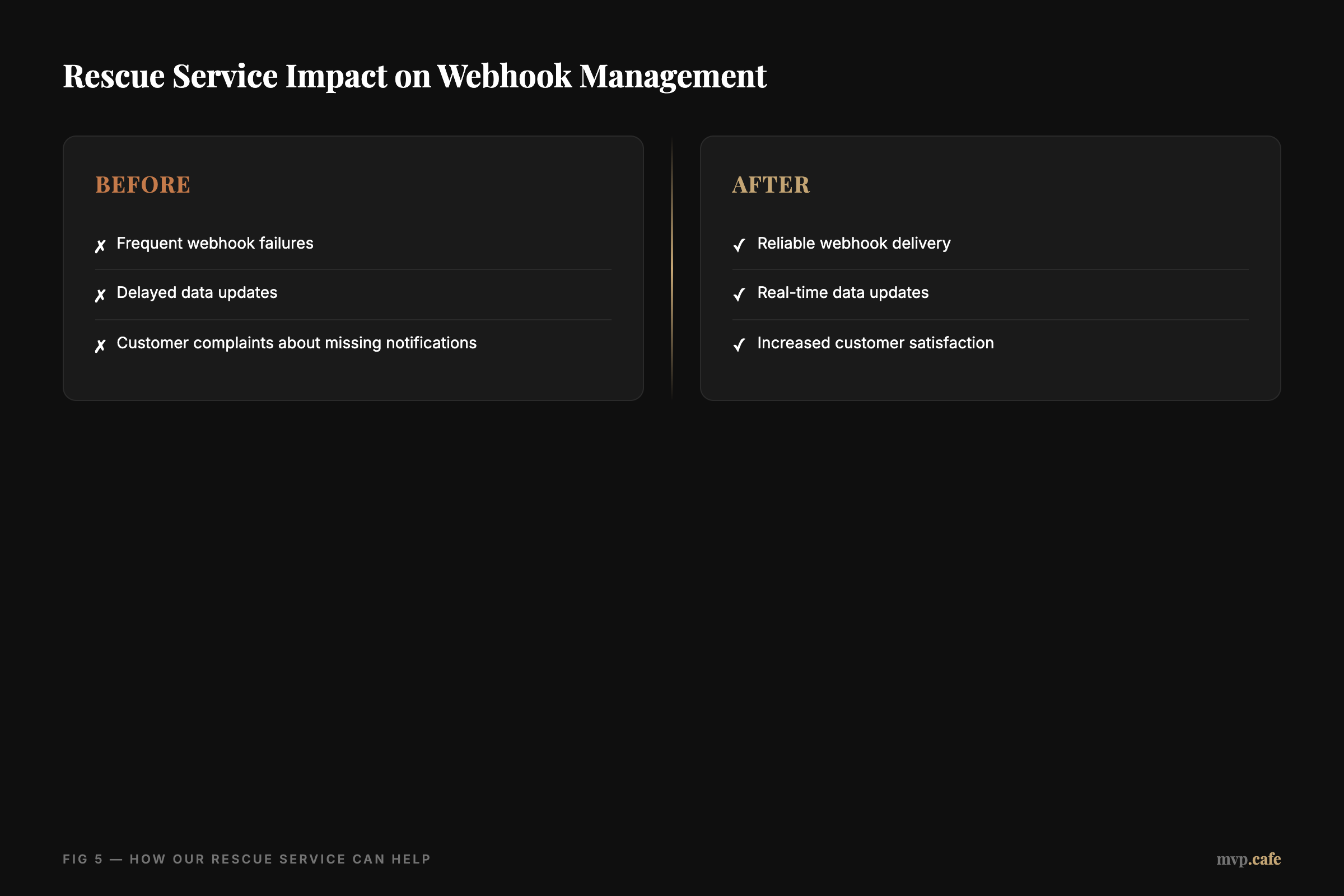The width and height of the screenshot is (1344, 896).
Task: Click the FIG 5 caption in the footer
Action: tap(246, 859)
